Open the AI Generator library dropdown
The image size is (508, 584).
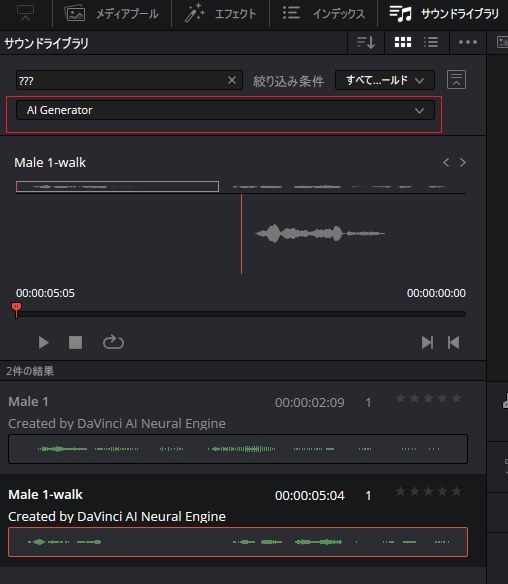pyautogui.click(x=225, y=110)
